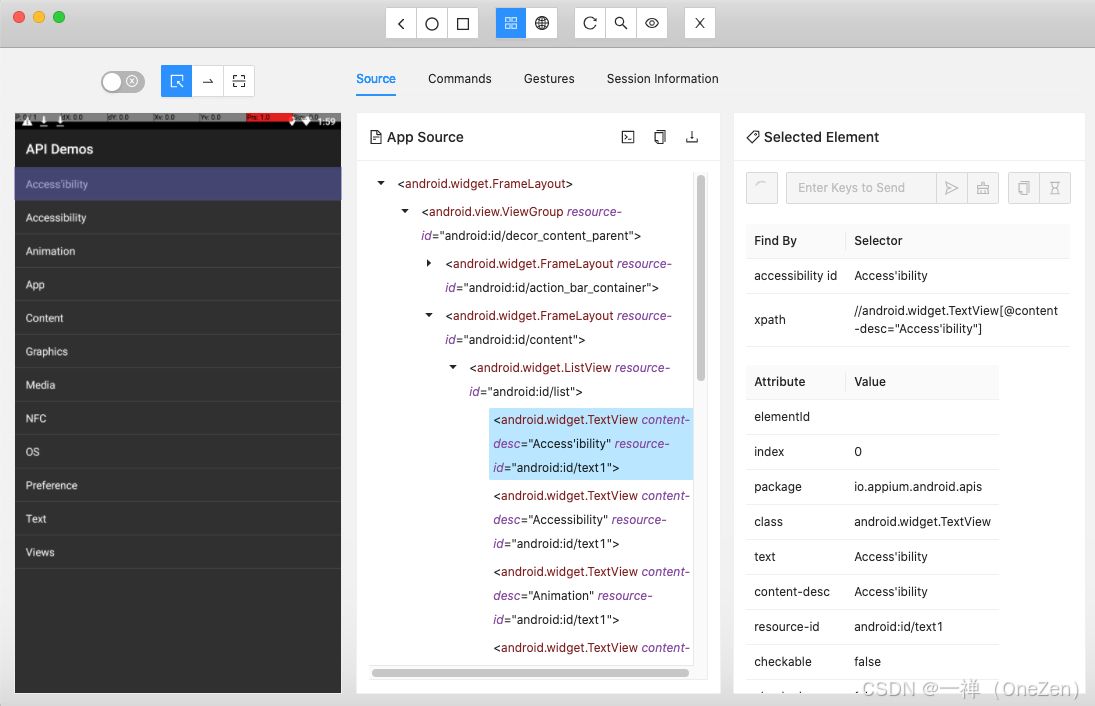Refresh source and screenshot

590,24
